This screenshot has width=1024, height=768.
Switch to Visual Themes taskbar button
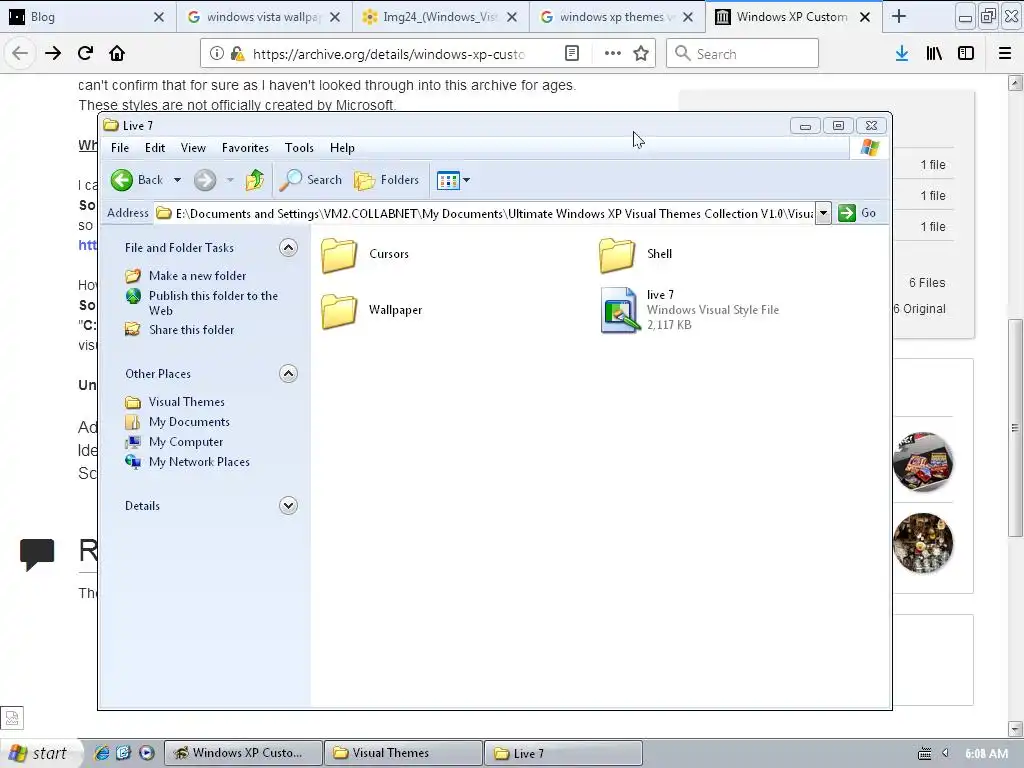coord(404,753)
